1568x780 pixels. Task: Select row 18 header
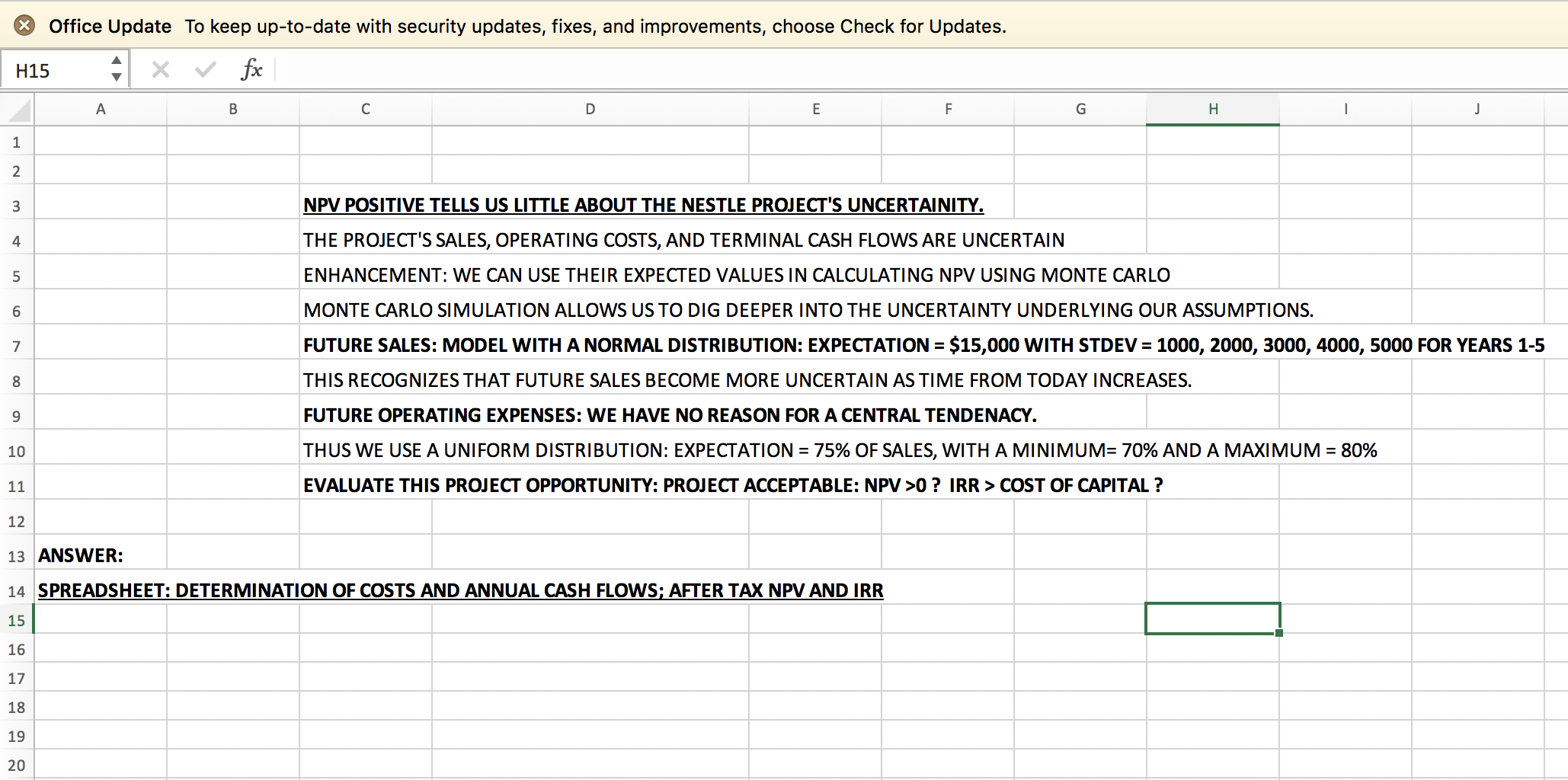tap(17, 707)
